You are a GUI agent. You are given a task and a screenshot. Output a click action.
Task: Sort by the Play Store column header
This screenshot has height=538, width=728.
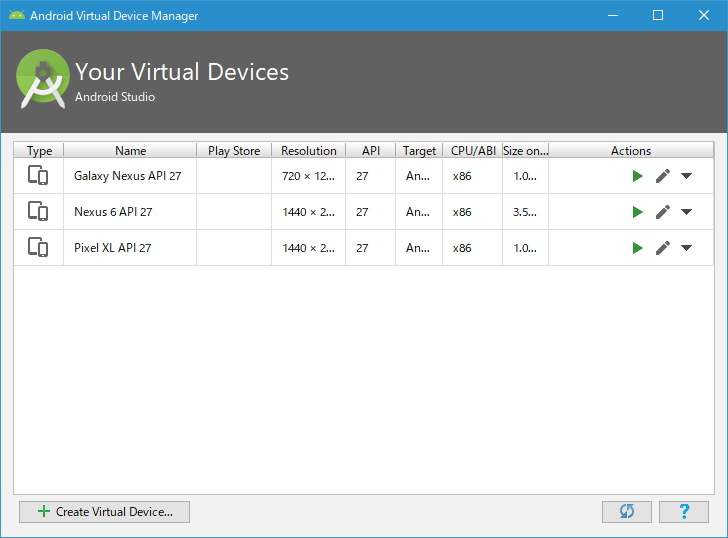(x=234, y=150)
